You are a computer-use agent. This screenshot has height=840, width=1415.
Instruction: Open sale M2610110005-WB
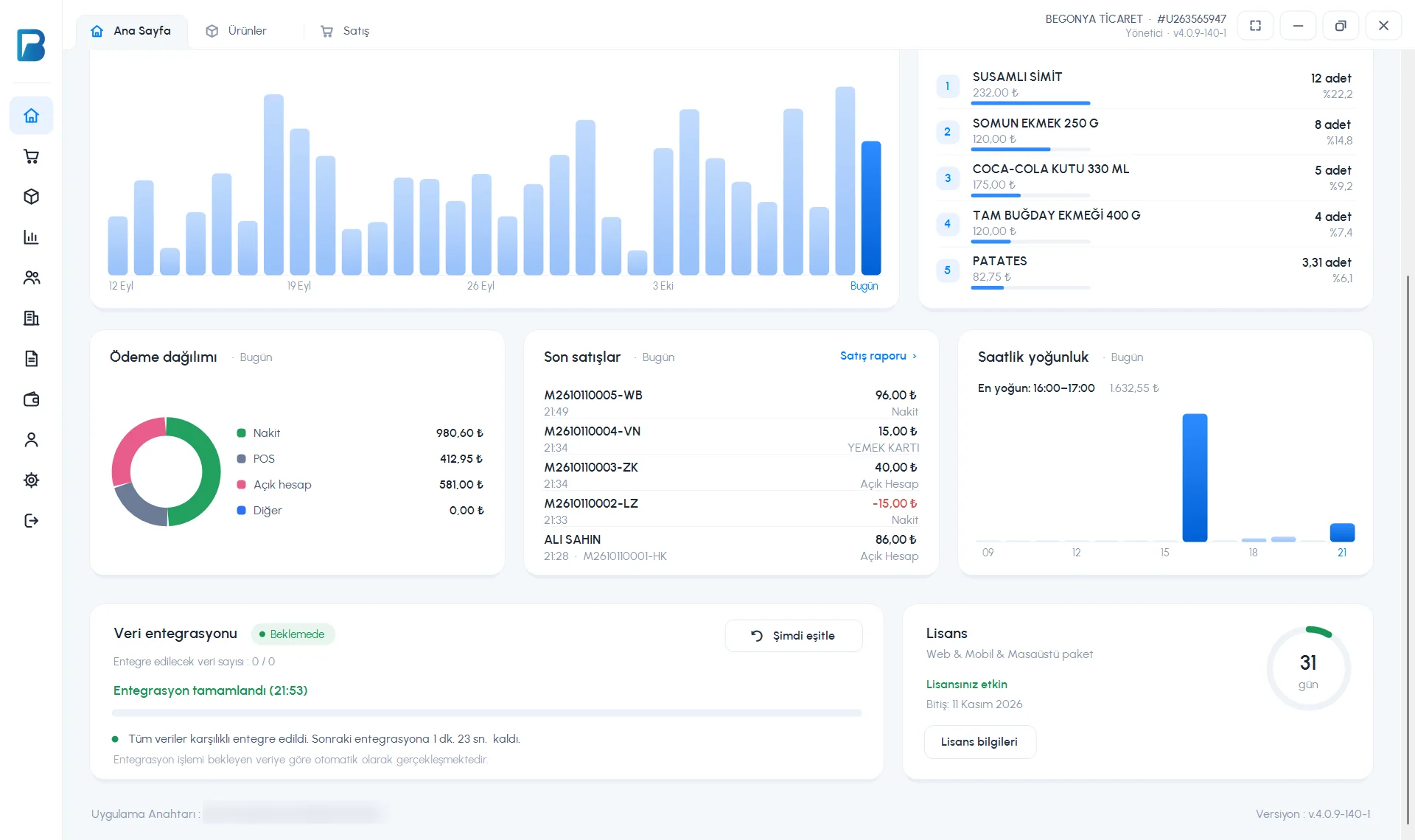(731, 402)
